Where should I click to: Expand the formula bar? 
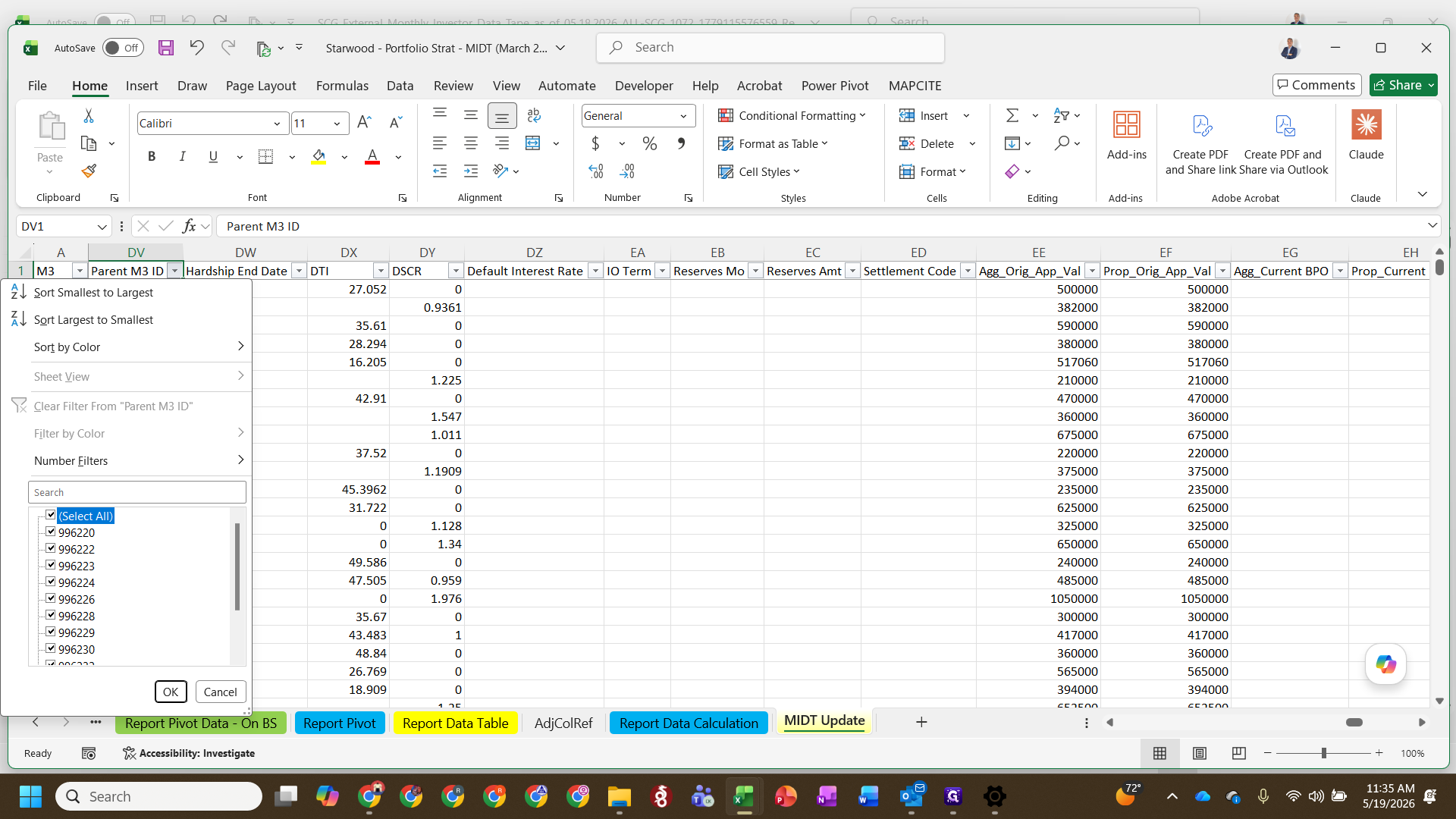pyautogui.click(x=1432, y=225)
